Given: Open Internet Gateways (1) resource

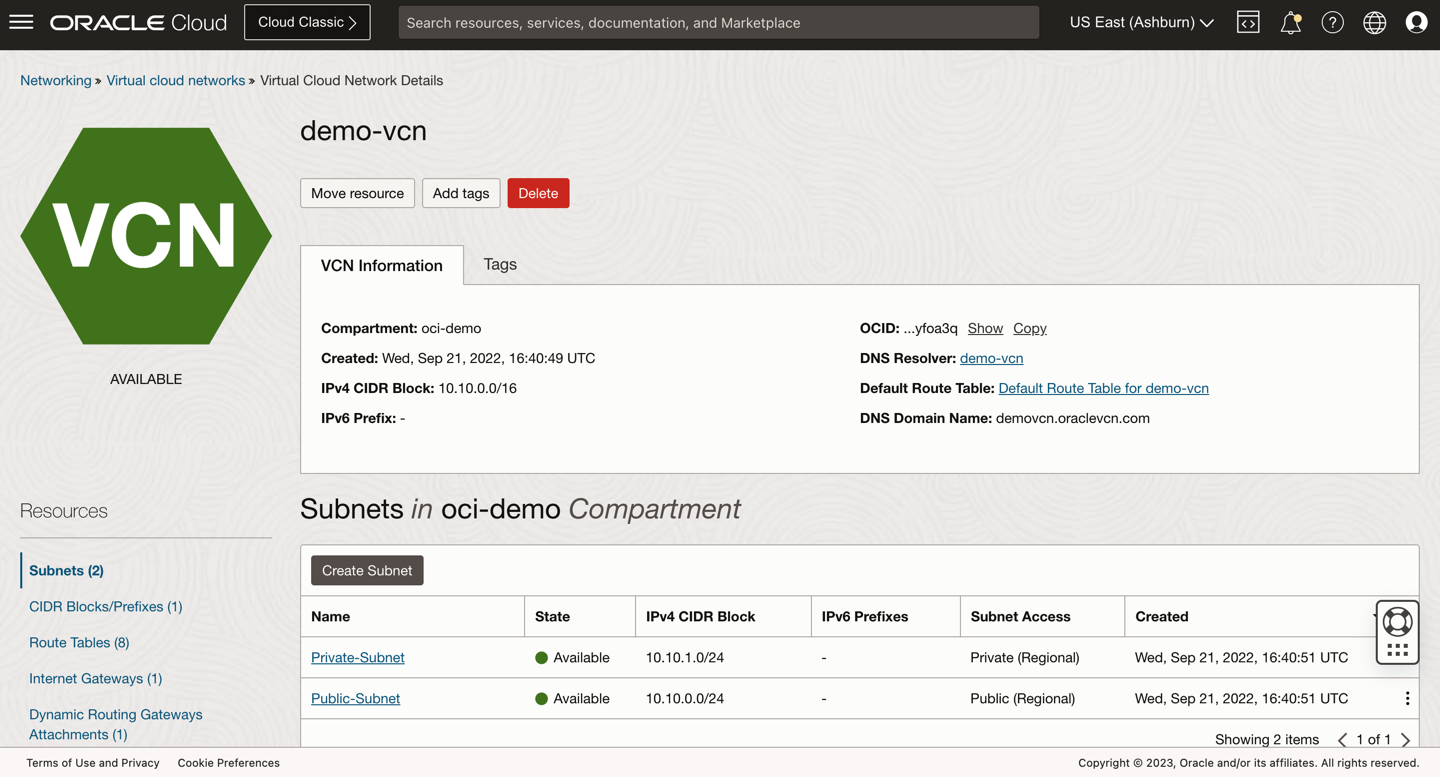Looking at the screenshot, I should tap(96, 679).
